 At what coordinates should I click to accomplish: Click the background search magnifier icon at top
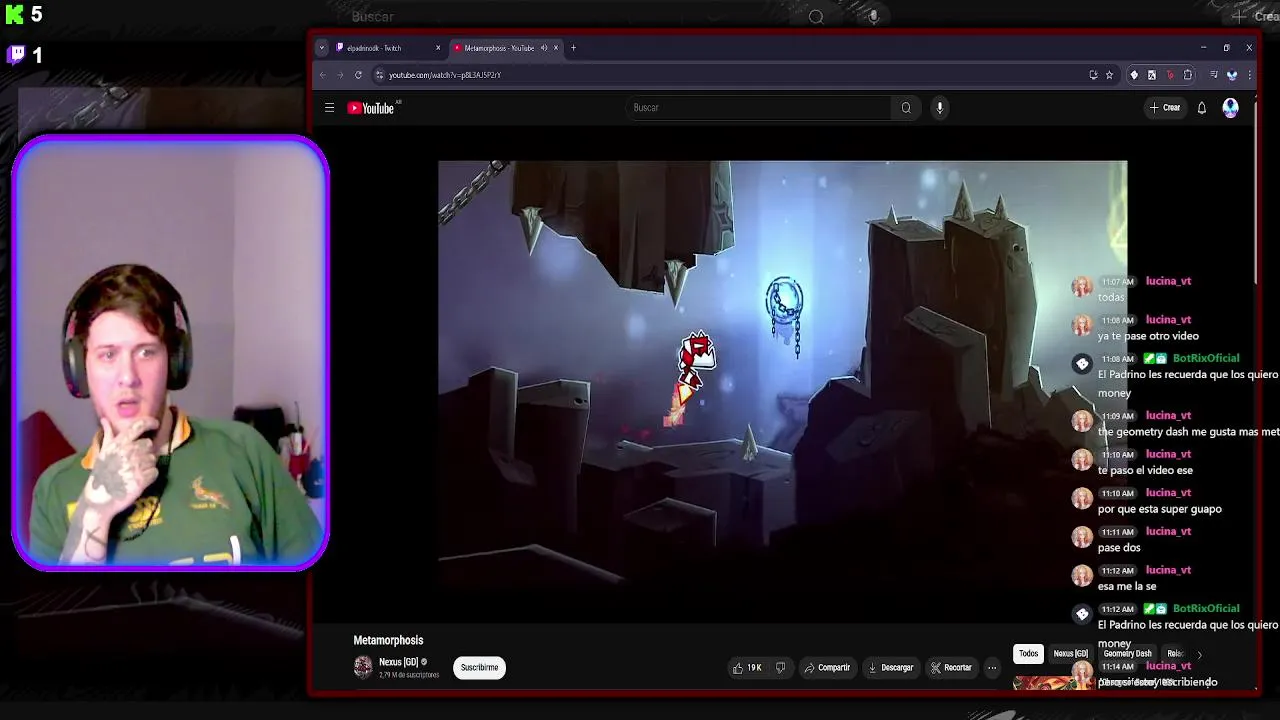816,16
